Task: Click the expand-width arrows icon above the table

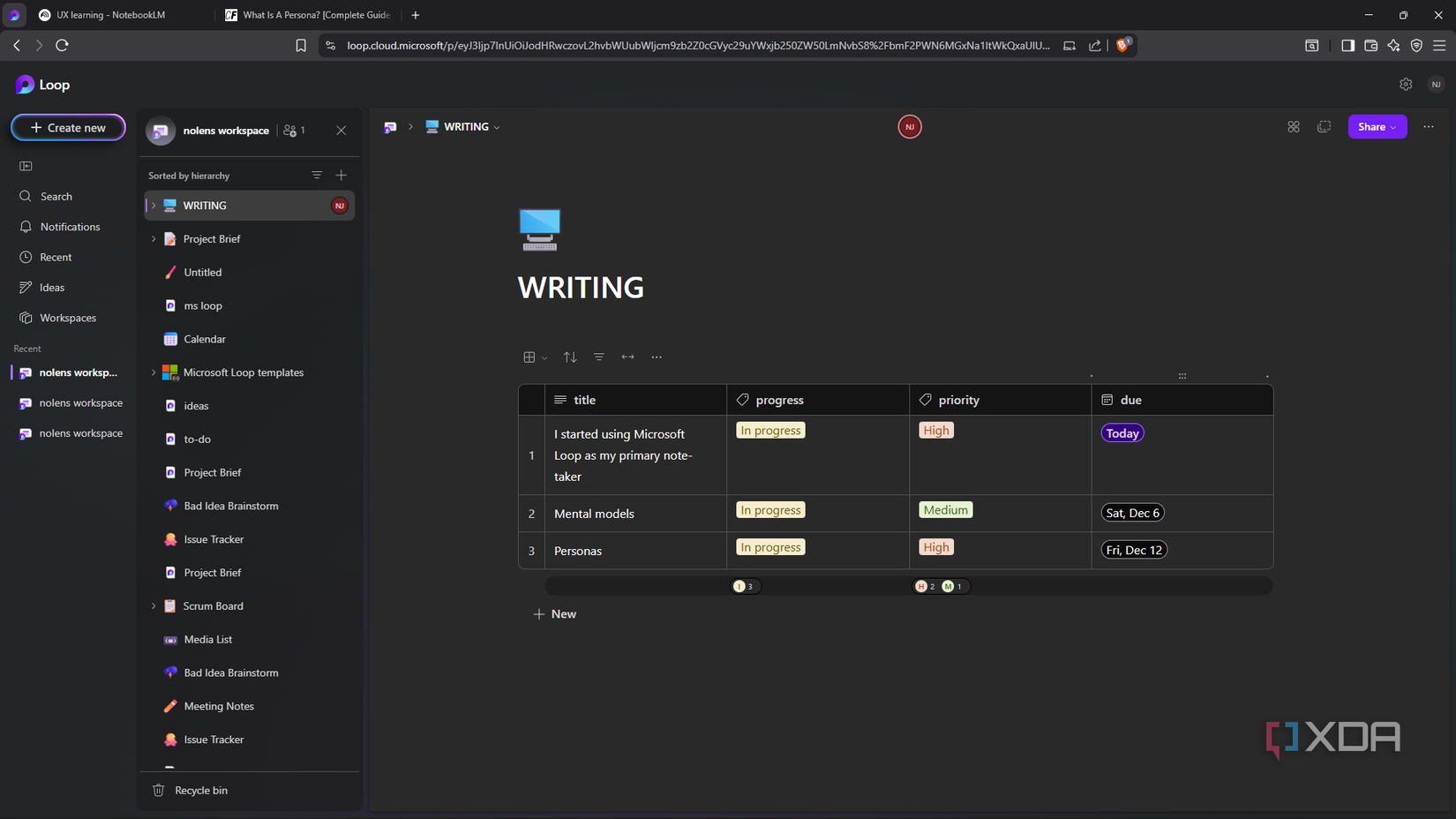Action: pos(627,357)
